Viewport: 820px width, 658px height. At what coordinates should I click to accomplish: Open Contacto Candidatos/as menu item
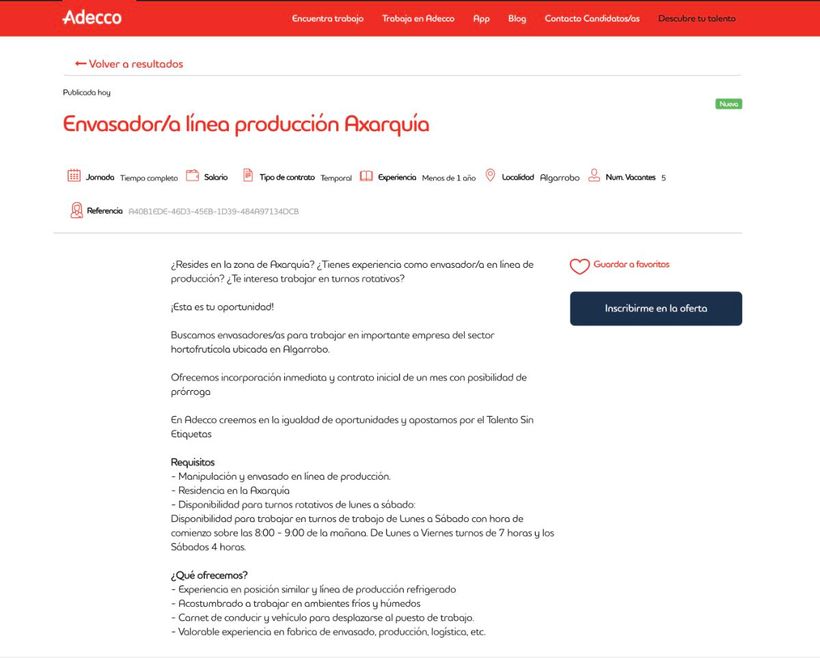(x=592, y=18)
